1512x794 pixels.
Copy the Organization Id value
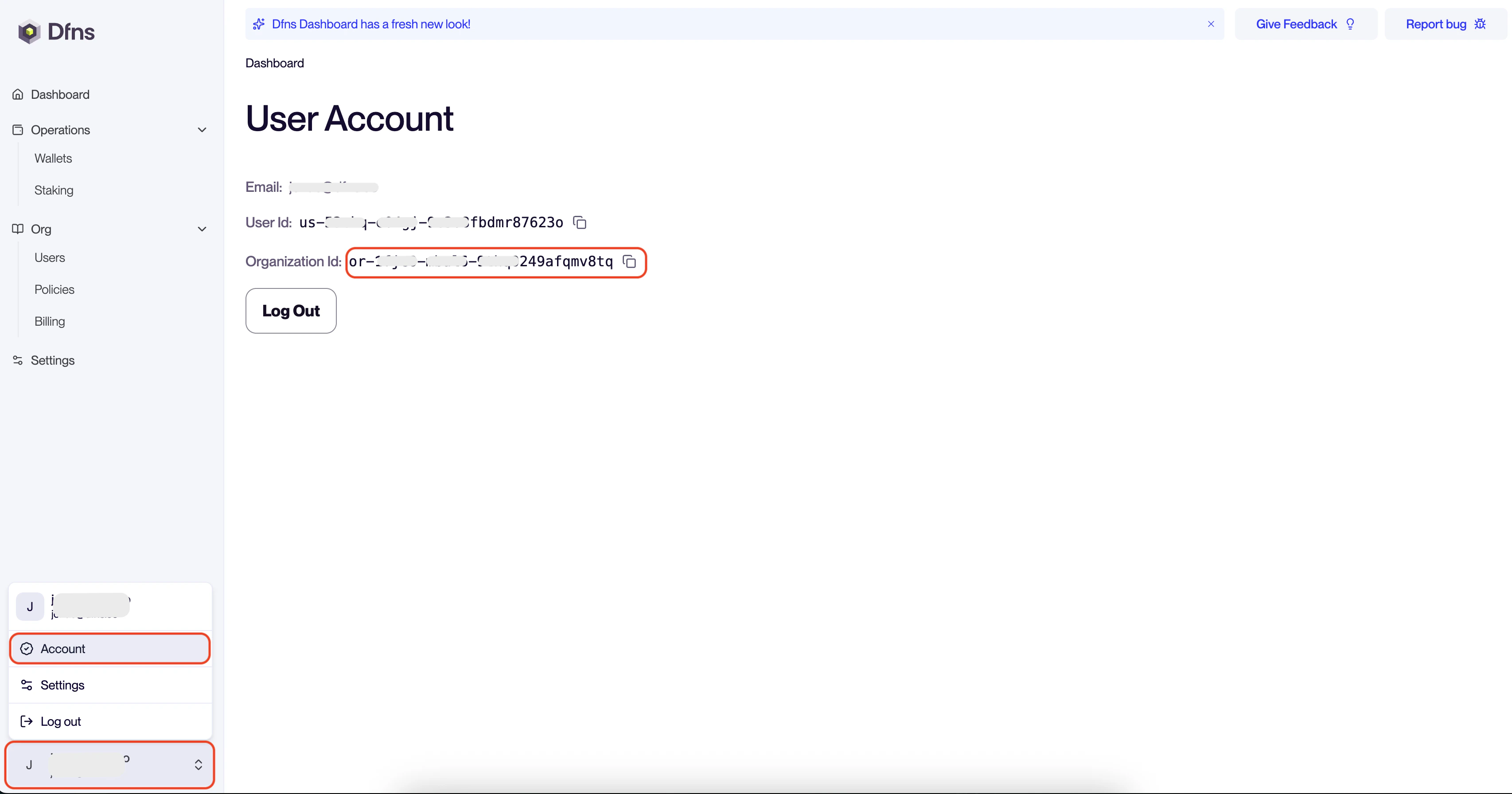click(629, 262)
